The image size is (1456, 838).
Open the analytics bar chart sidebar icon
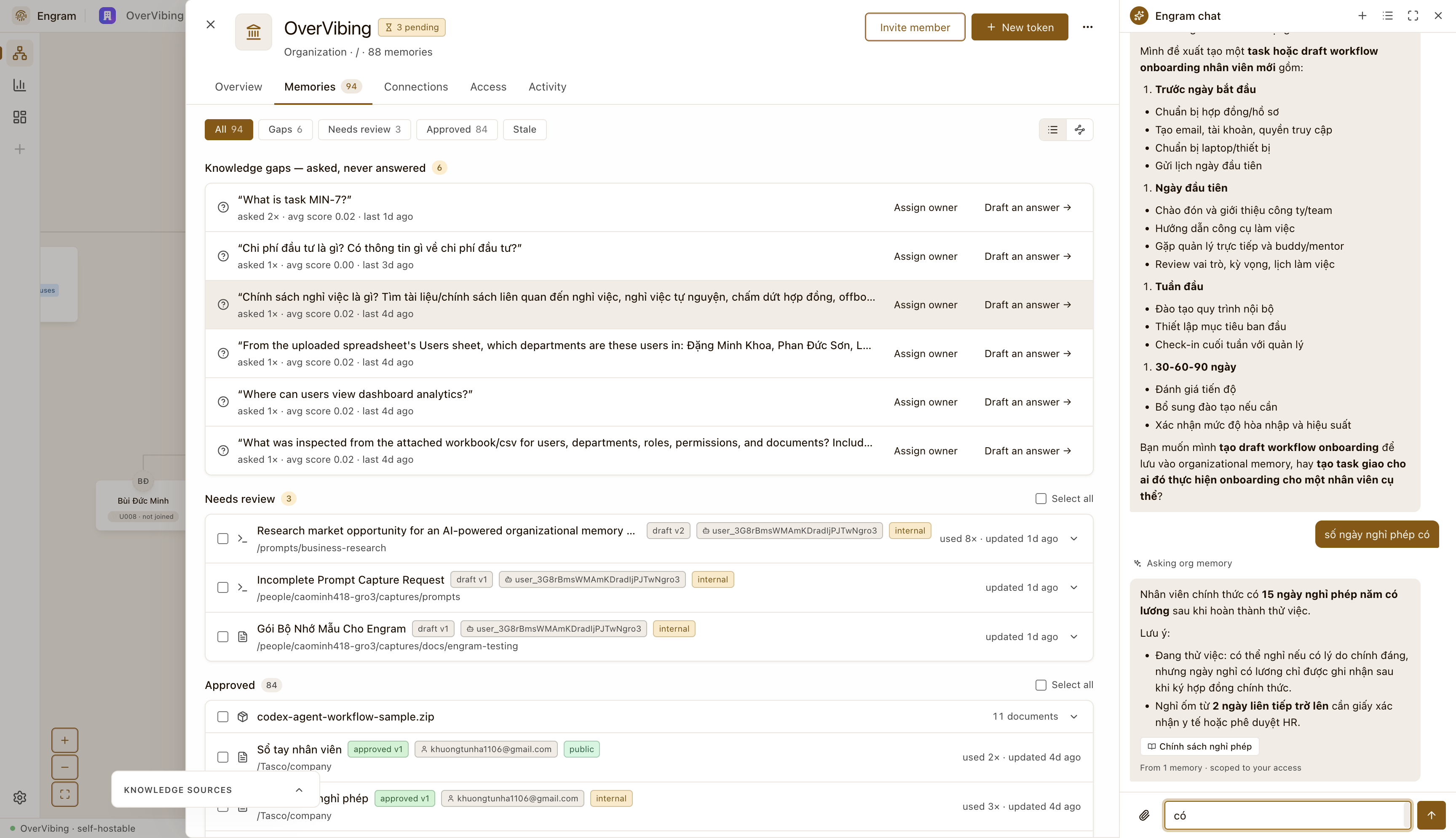pos(19,85)
